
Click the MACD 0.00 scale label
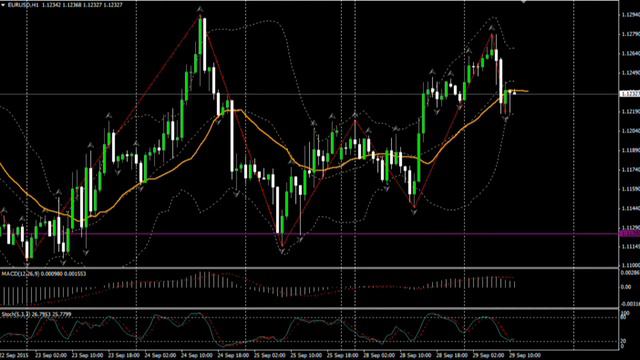pos(626,287)
